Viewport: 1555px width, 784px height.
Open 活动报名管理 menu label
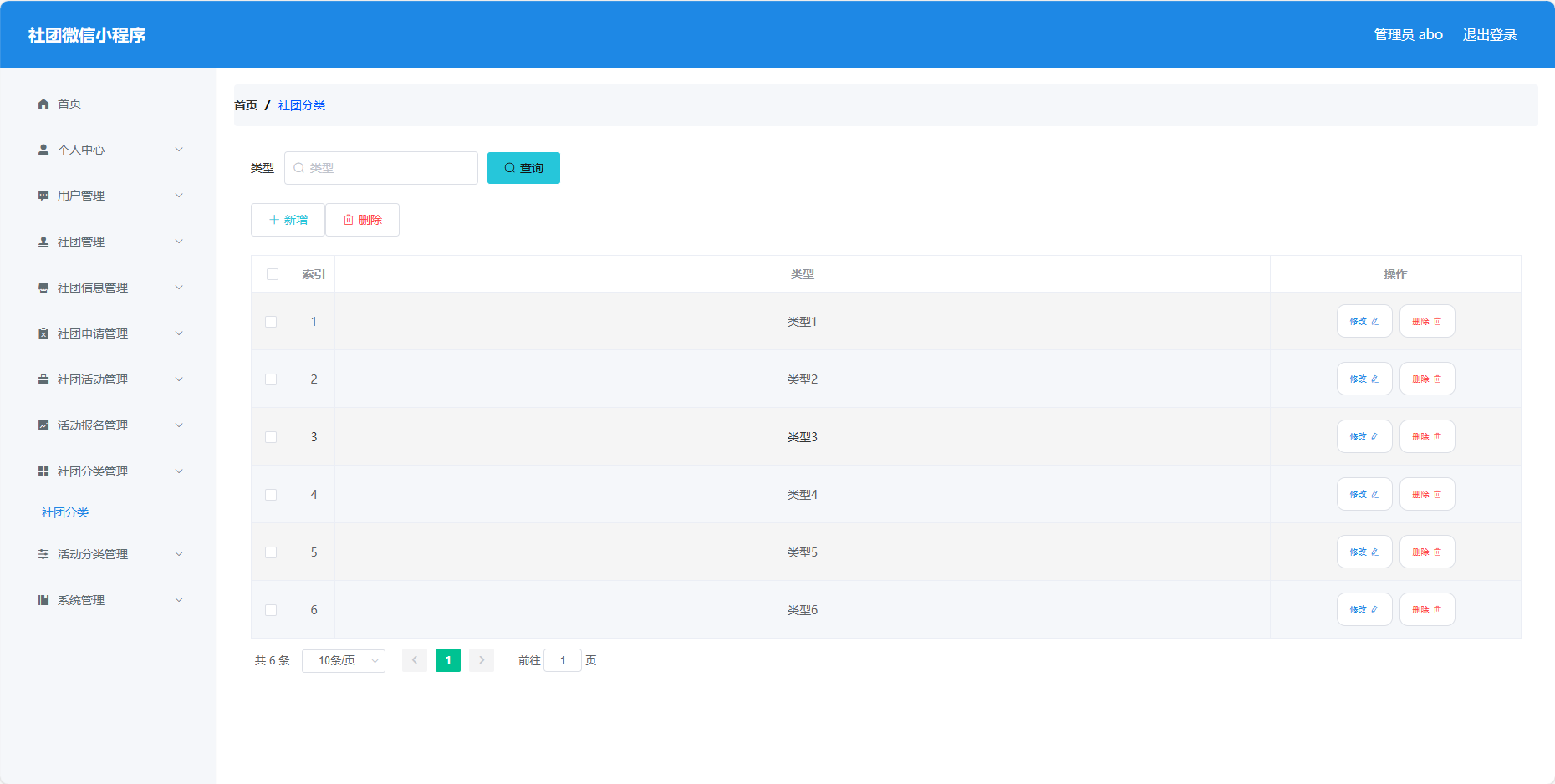(x=93, y=425)
